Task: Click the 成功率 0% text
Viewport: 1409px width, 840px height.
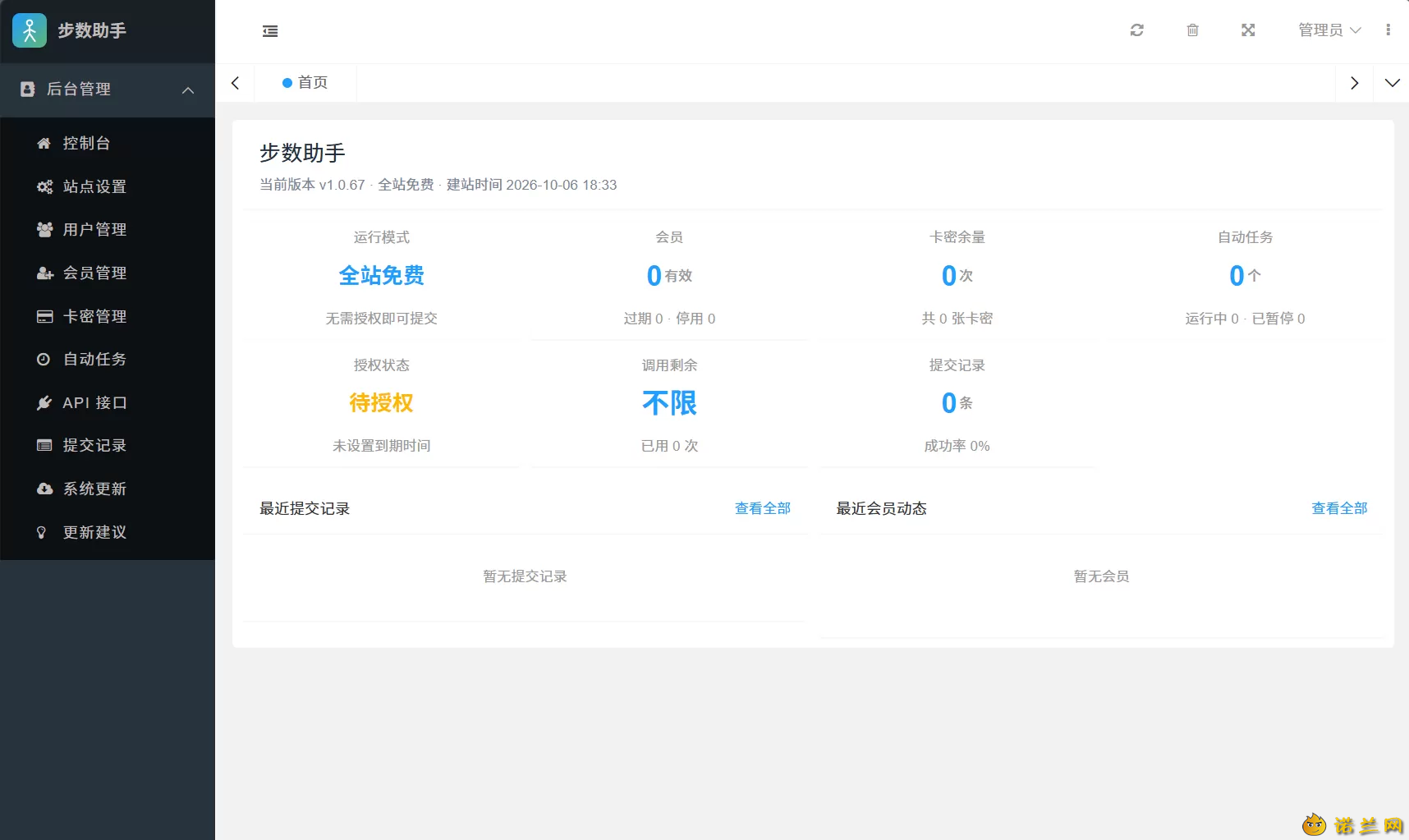Action: tap(957, 446)
